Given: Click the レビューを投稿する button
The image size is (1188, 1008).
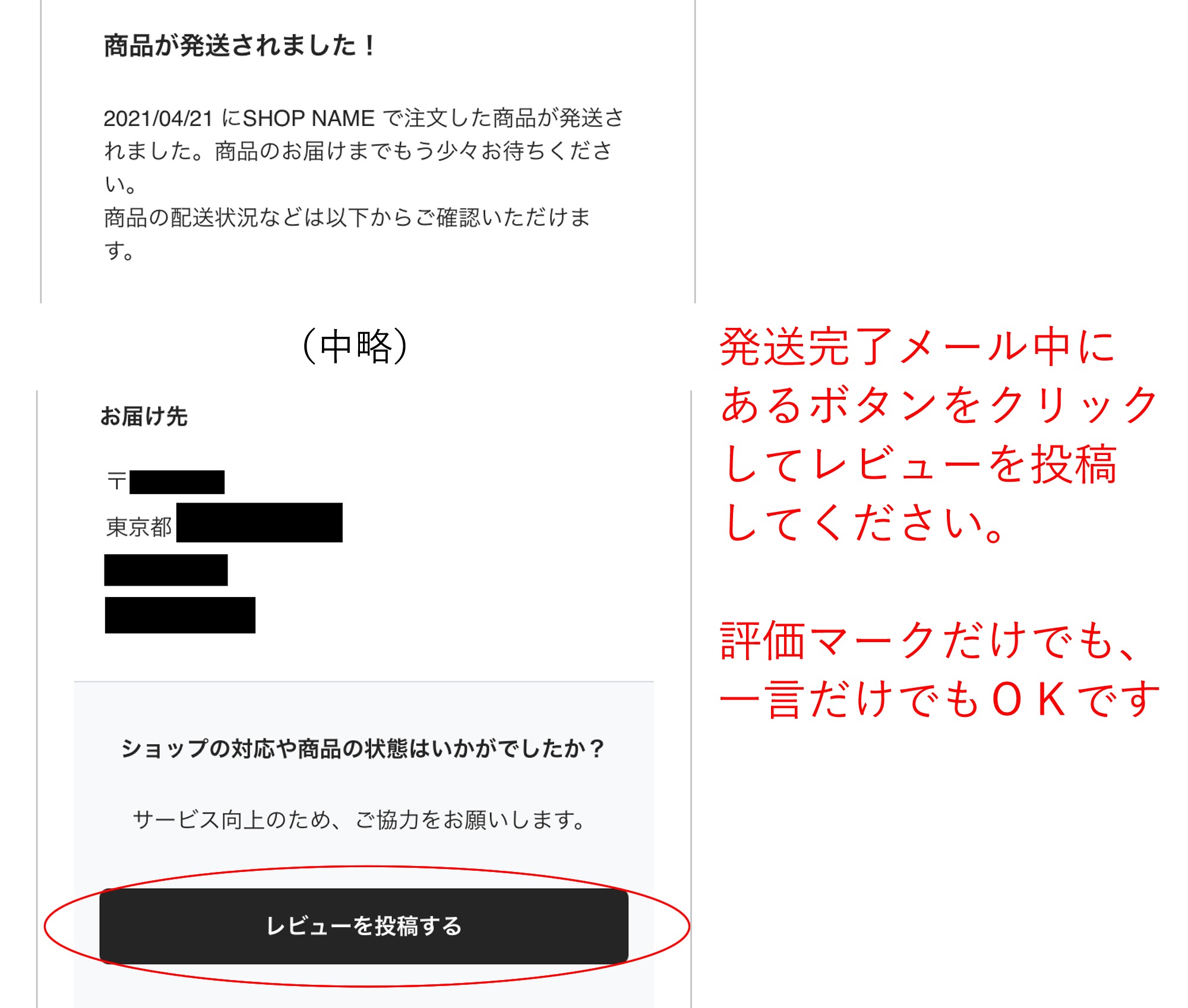Looking at the screenshot, I should 364,925.
